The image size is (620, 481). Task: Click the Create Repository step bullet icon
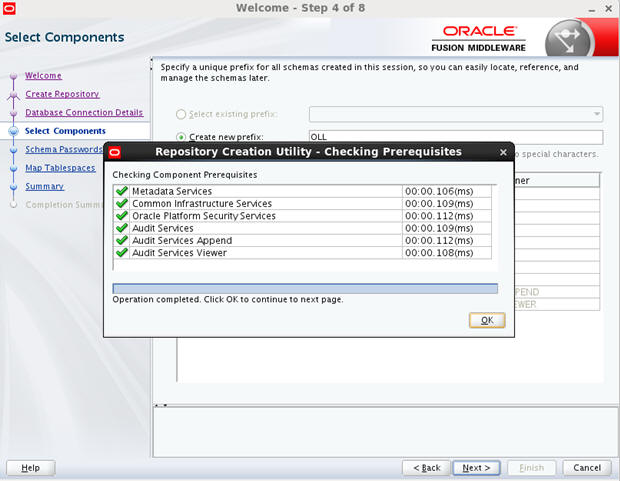click(x=13, y=95)
